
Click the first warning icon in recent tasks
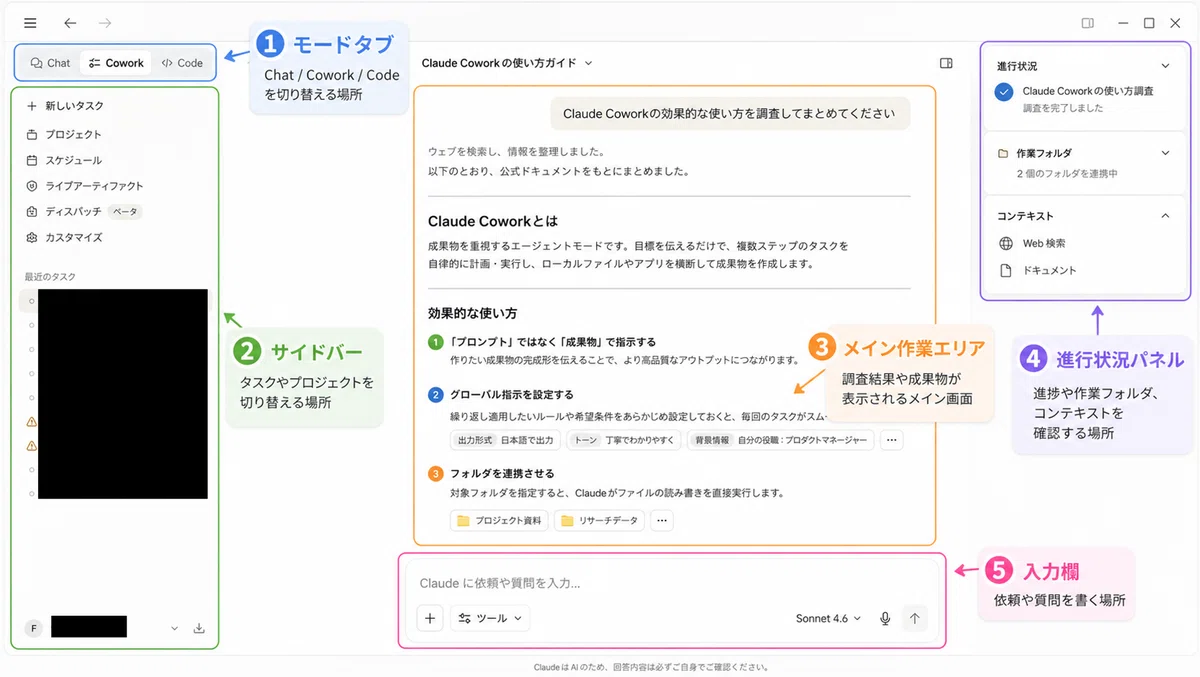[32, 422]
